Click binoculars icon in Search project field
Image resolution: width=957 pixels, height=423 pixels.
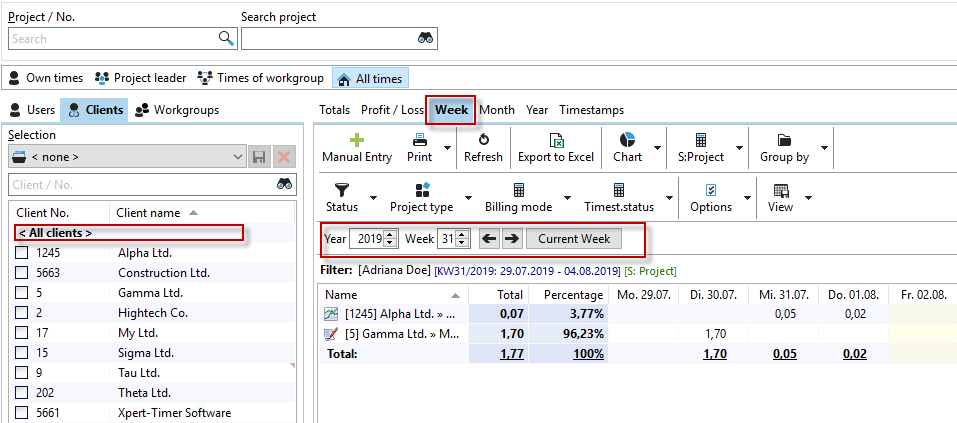coord(425,39)
